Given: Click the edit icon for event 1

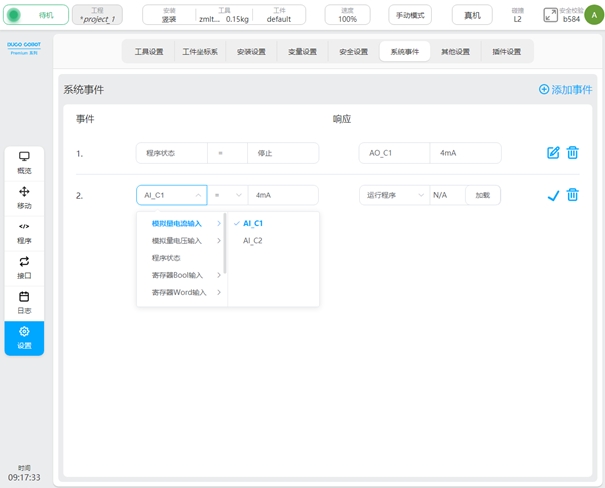Looking at the screenshot, I should point(553,153).
